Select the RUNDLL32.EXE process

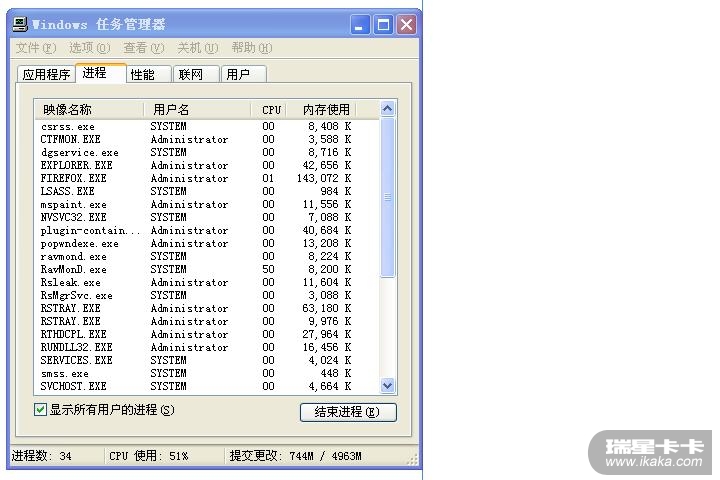[x=207, y=347]
